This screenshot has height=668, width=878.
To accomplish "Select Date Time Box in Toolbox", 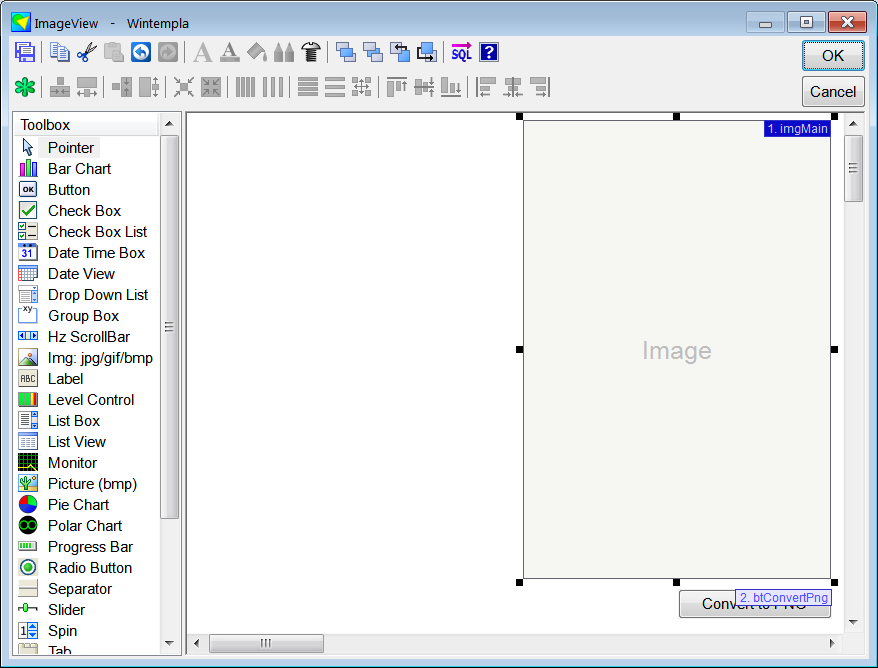I will tap(96, 253).
